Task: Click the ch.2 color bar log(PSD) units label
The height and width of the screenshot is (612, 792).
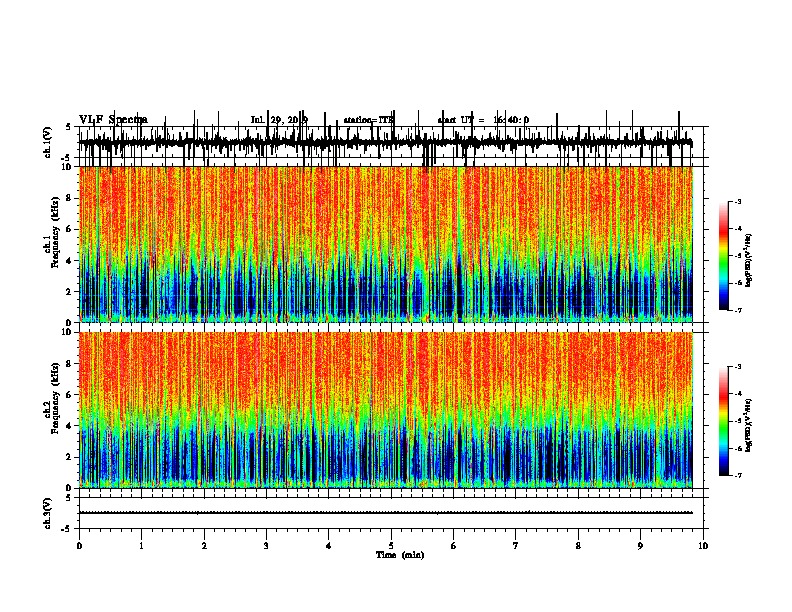Action: point(748,426)
